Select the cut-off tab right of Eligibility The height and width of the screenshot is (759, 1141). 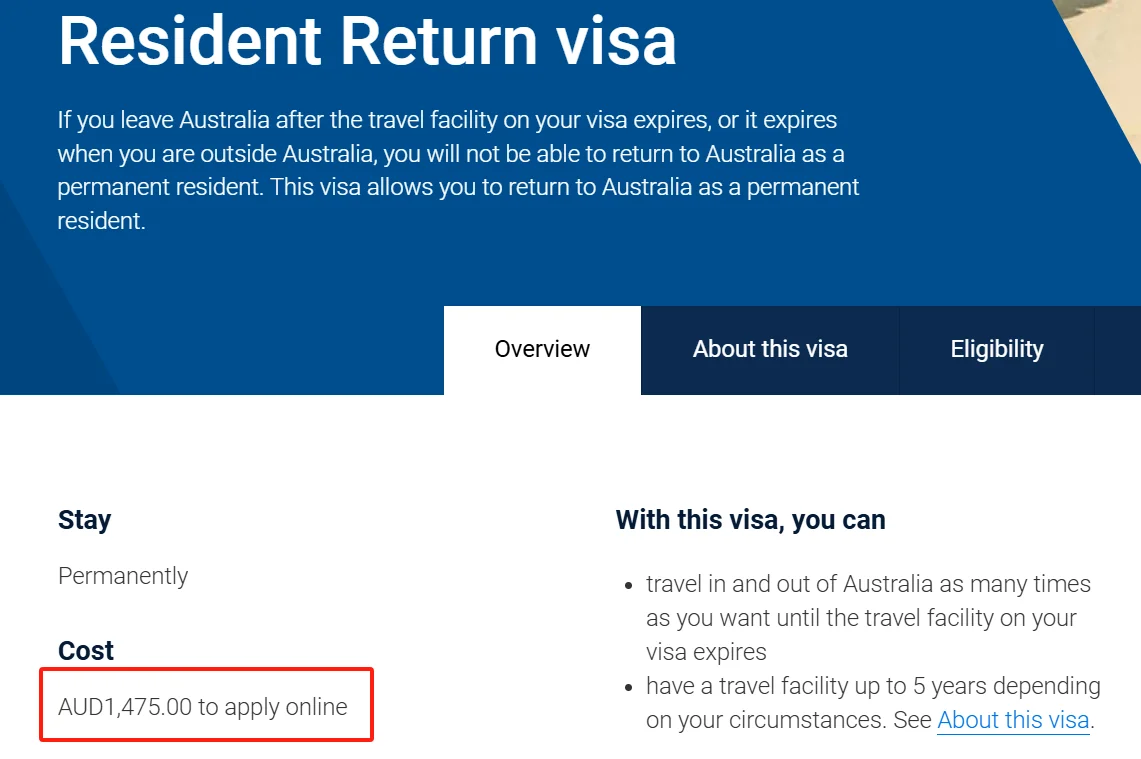(x=1118, y=350)
